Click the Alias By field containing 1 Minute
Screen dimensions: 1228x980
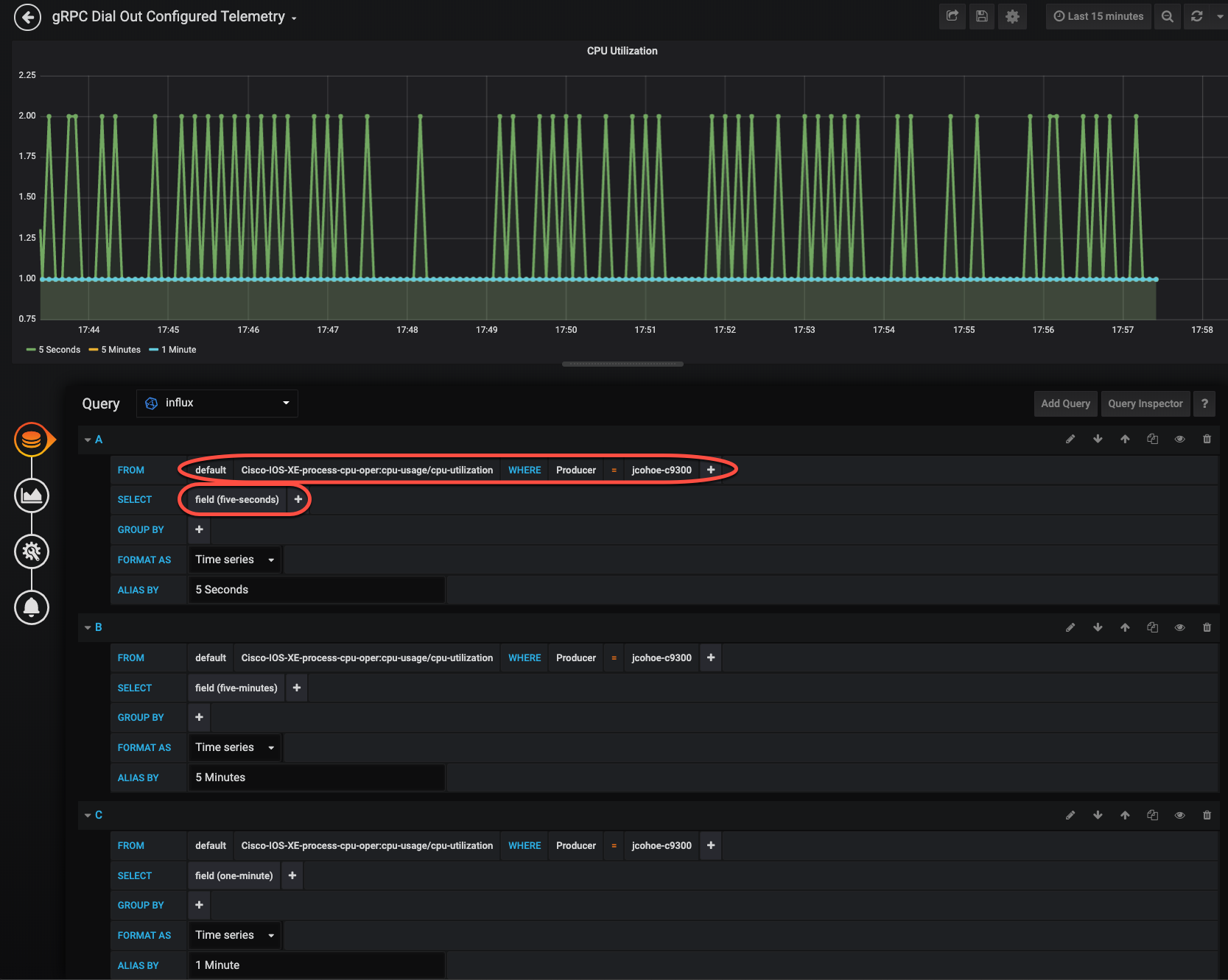(317, 965)
